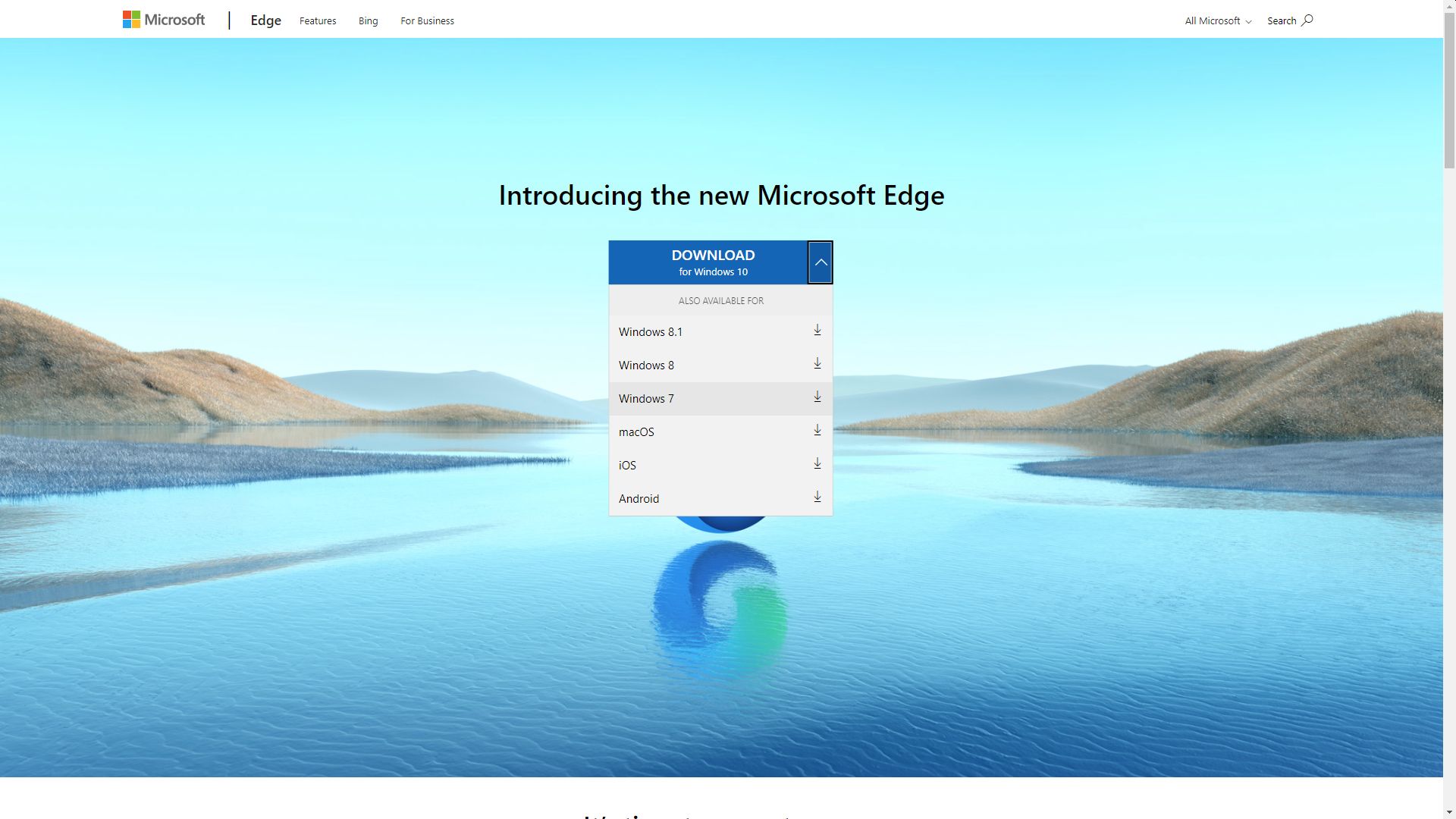Expand the All Microsoft menu
The image size is (1456, 819).
(x=1217, y=20)
